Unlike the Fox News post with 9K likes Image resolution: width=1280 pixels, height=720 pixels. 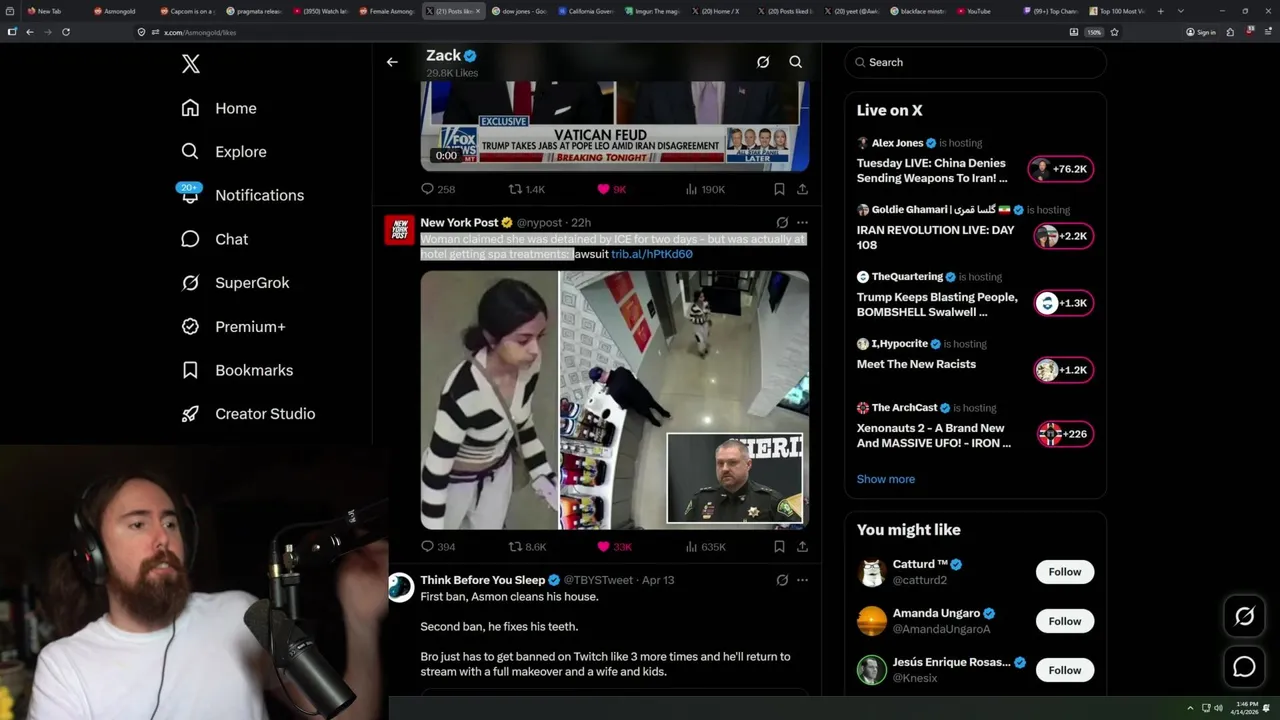pyautogui.click(x=611, y=189)
